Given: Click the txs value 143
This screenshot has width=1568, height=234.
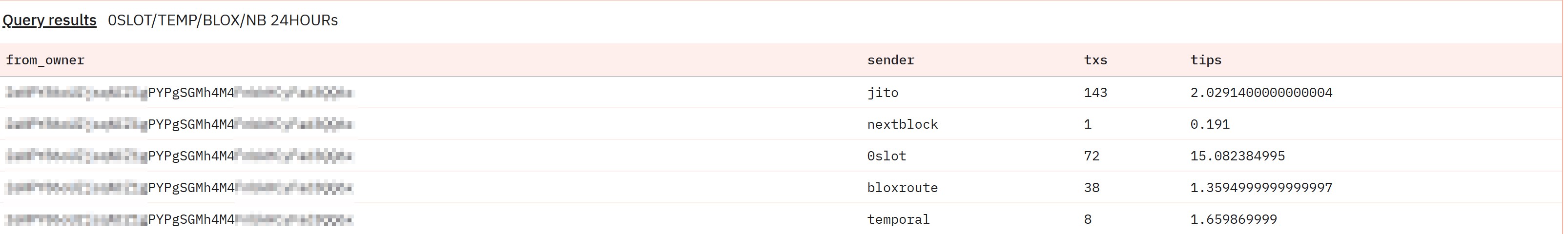Looking at the screenshot, I should [x=1095, y=93].
